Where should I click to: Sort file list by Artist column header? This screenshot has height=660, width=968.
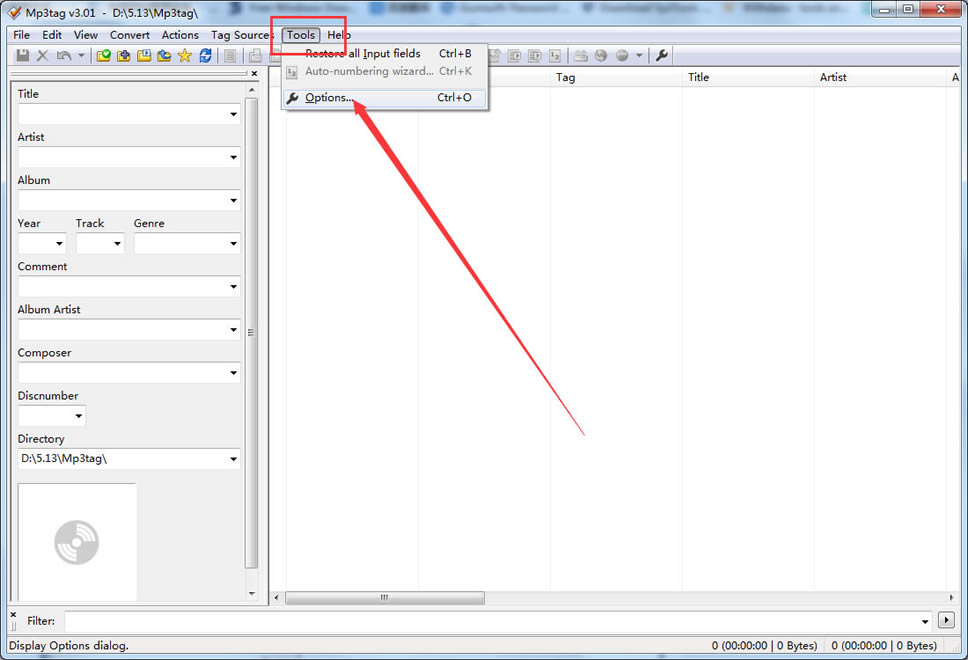[833, 77]
